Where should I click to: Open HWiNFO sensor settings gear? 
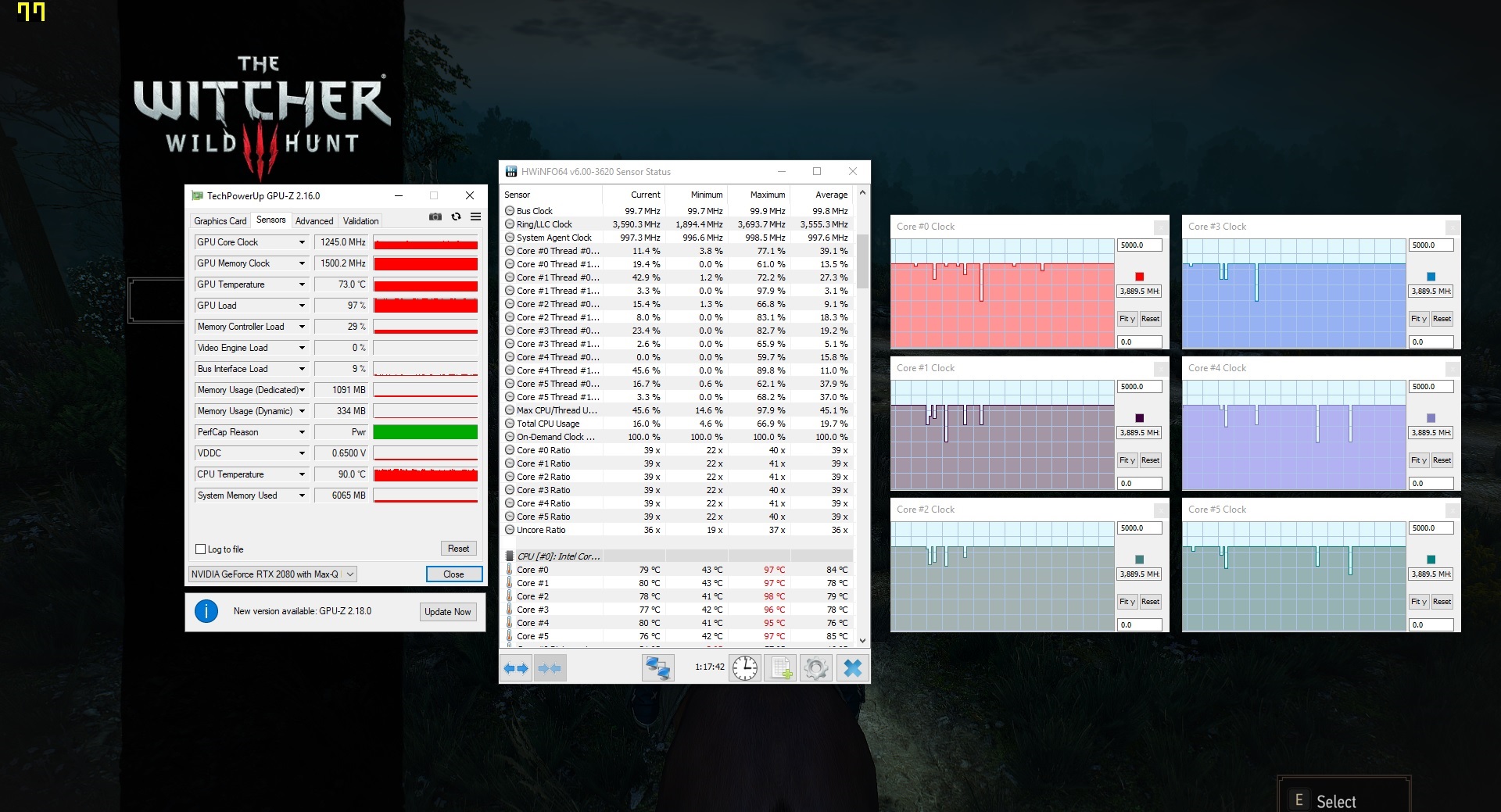[816, 668]
